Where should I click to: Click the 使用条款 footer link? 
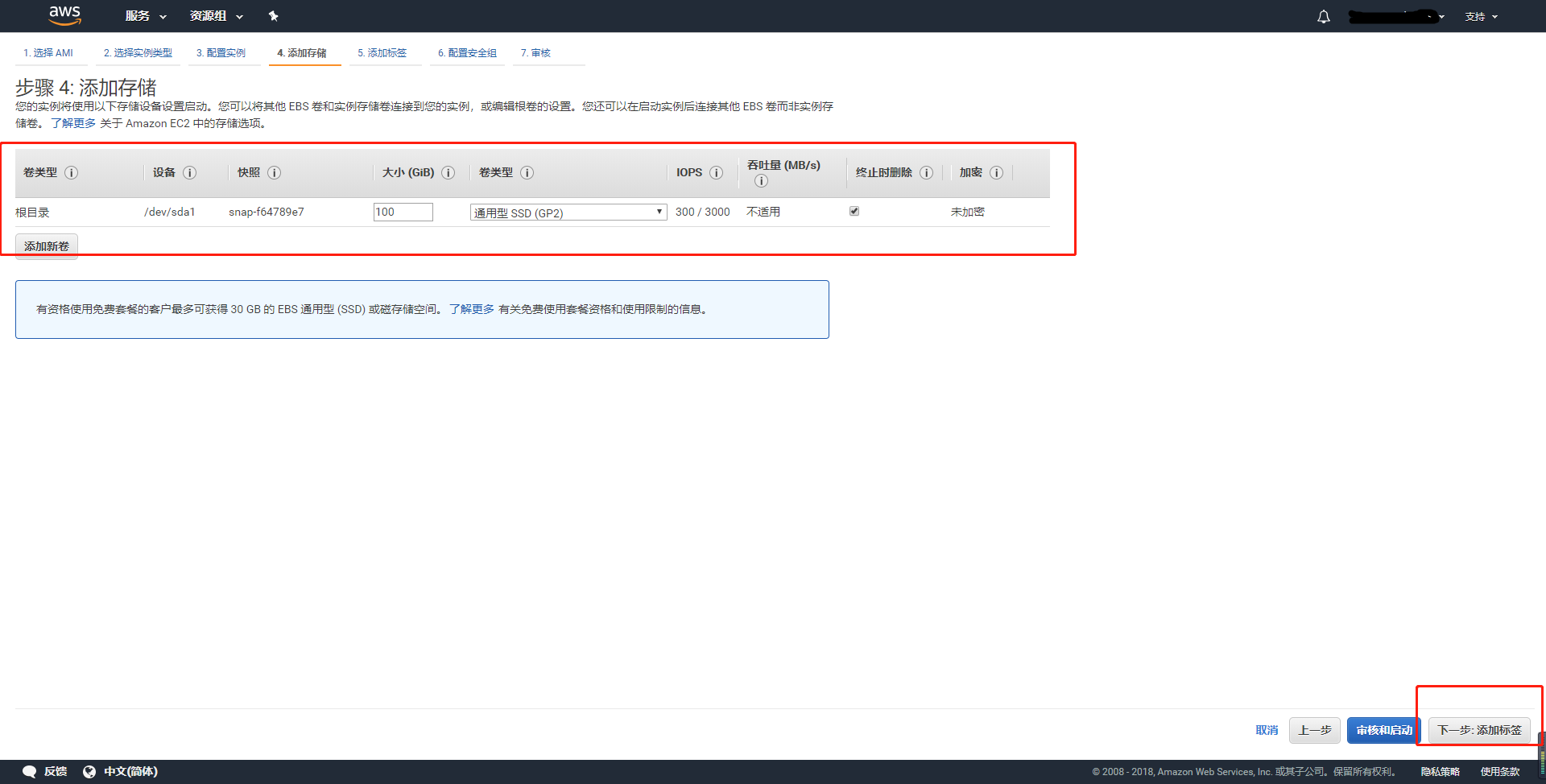(x=1500, y=772)
